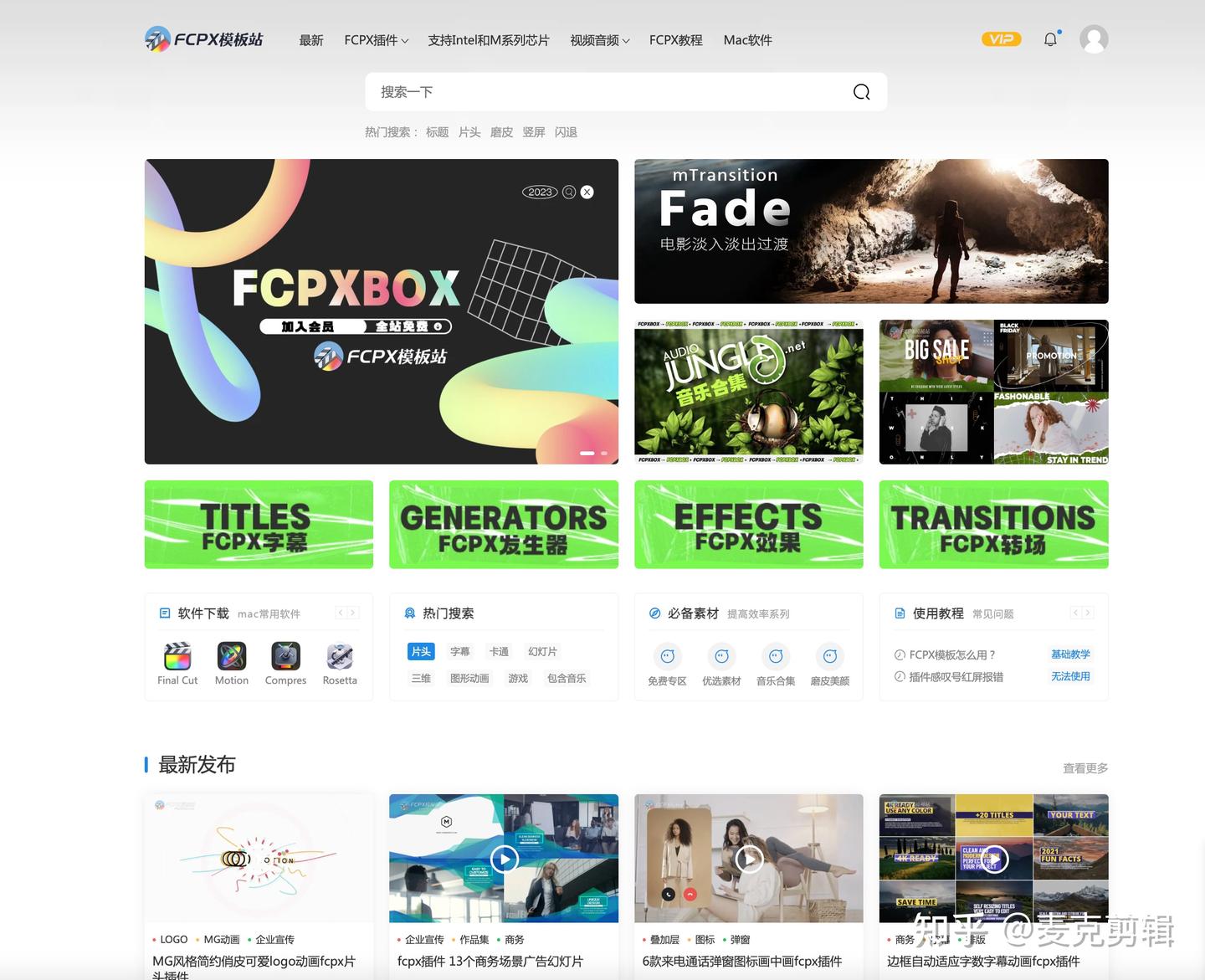Viewport: 1205px width, 980px height.
Task: Activate the 卡通 search tag
Action: [x=499, y=651]
